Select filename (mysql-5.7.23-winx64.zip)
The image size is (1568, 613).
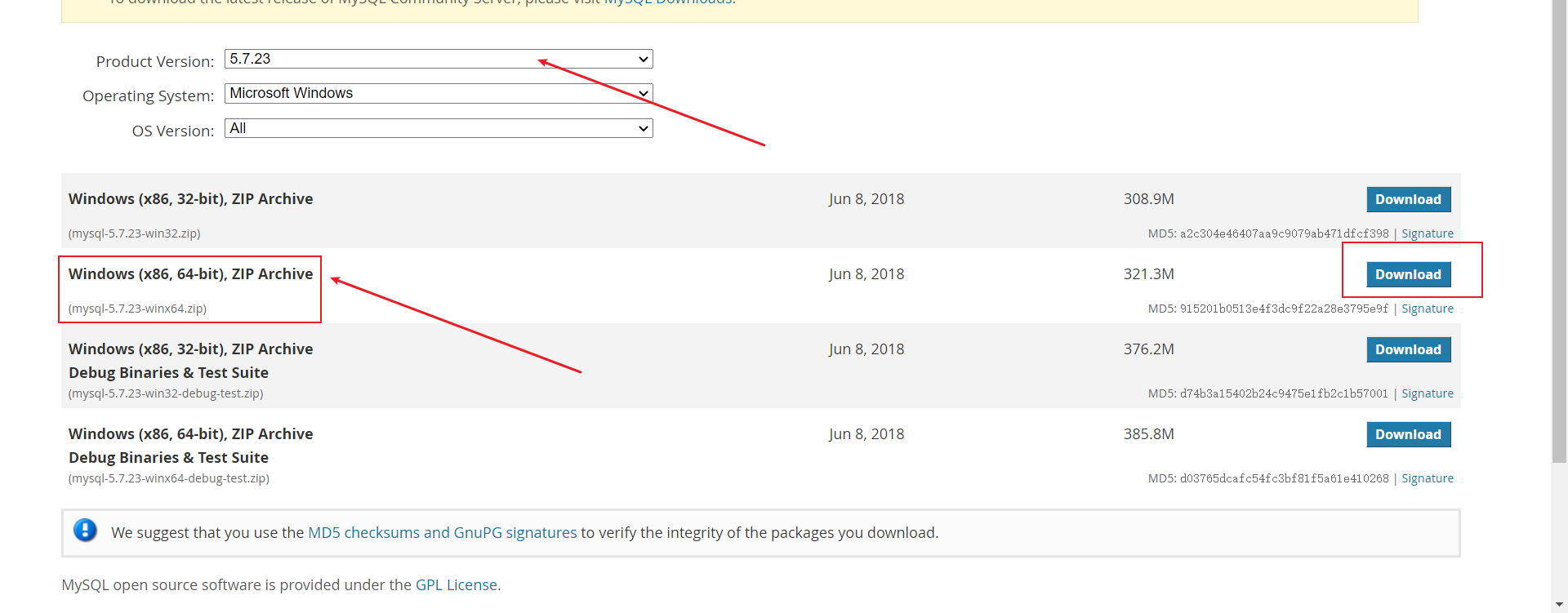[x=137, y=309]
